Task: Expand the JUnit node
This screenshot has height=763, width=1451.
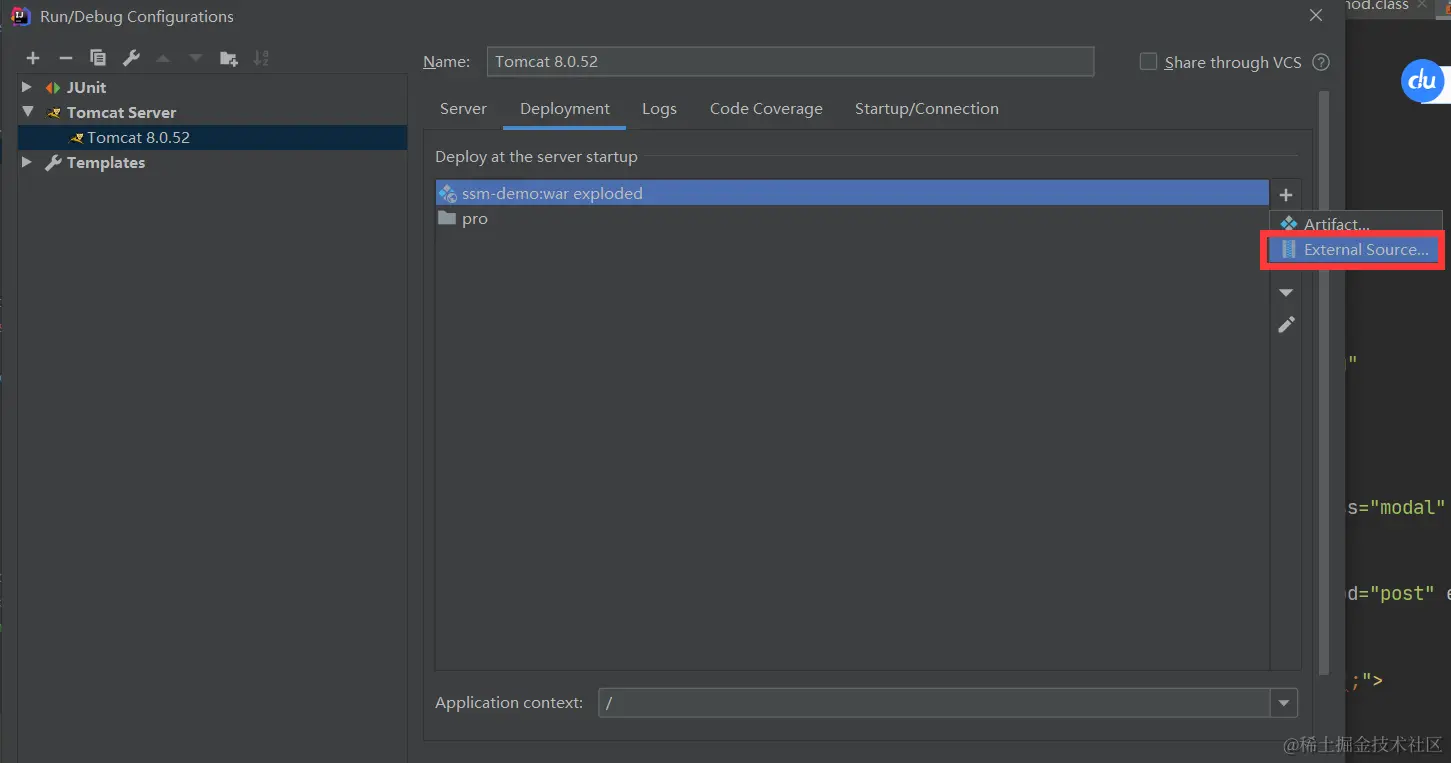Action: pos(27,88)
